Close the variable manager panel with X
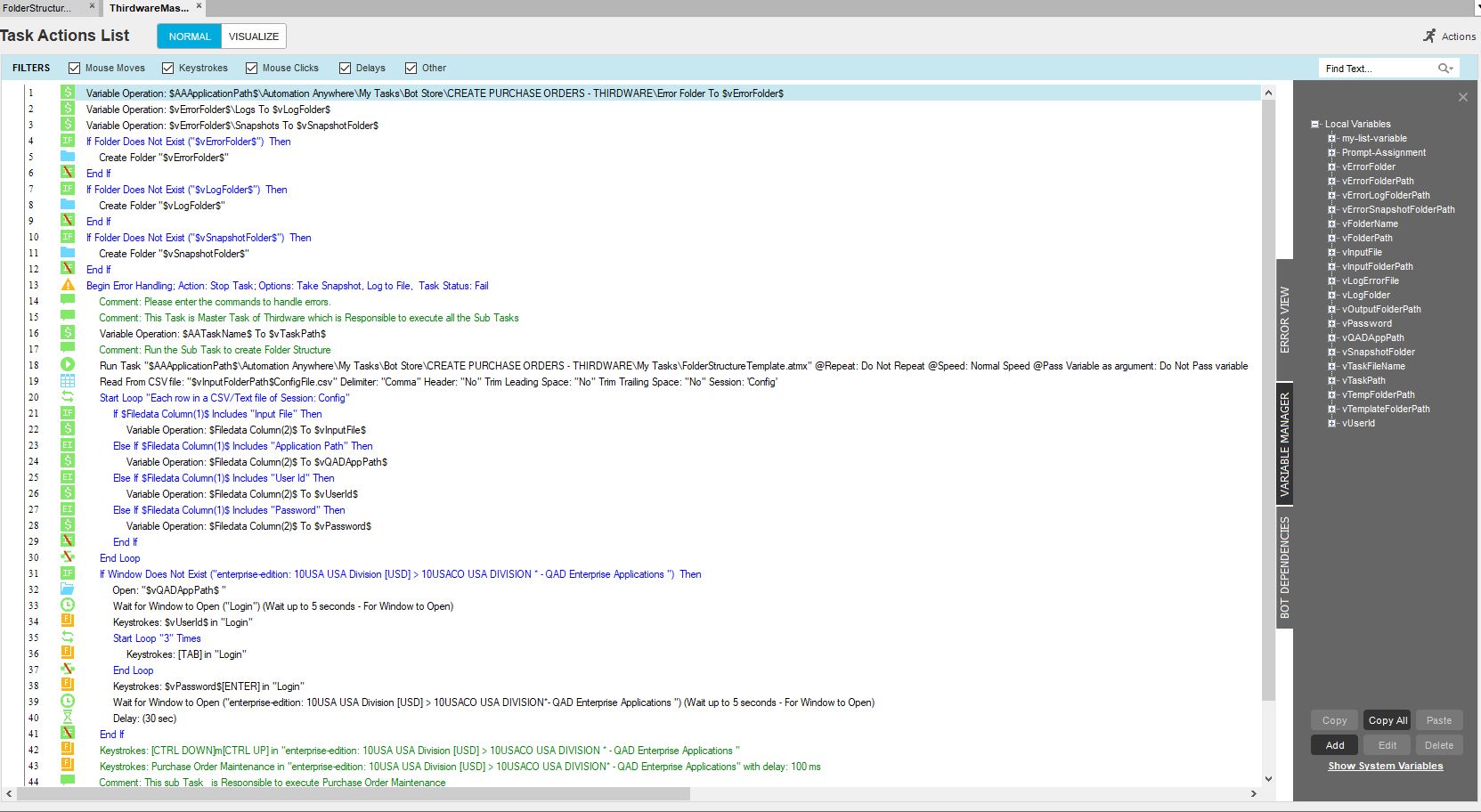This screenshot has height=812, width=1481. (x=1462, y=97)
